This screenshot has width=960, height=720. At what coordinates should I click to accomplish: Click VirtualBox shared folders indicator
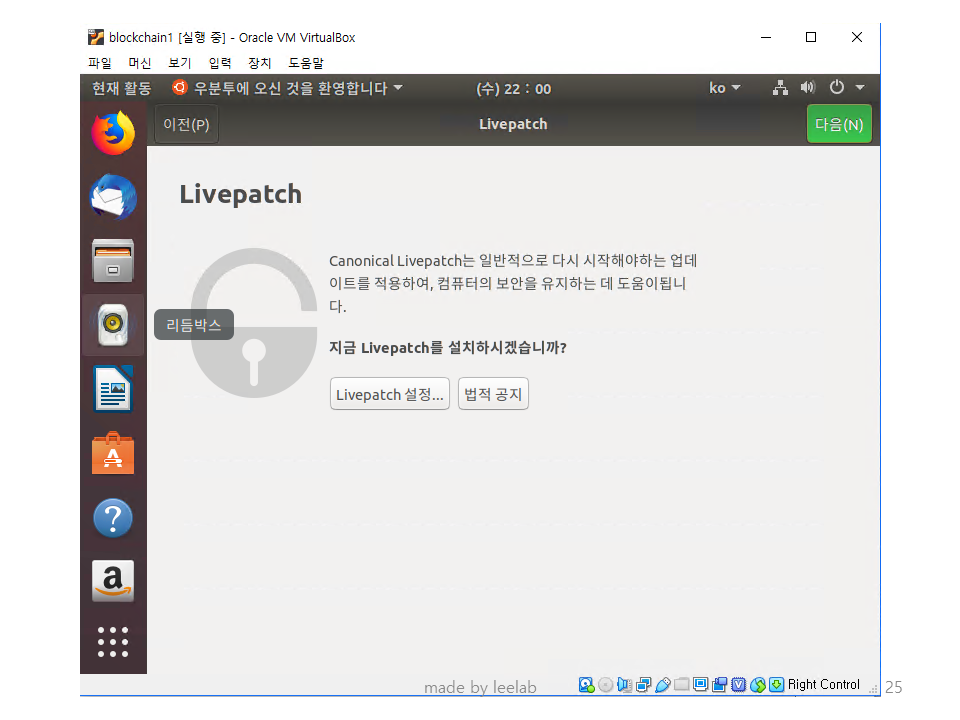681,684
